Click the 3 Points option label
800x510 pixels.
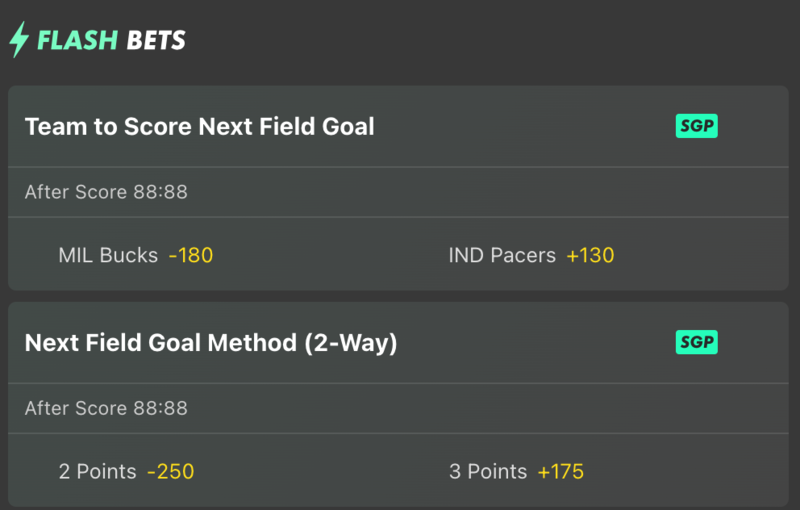point(488,471)
